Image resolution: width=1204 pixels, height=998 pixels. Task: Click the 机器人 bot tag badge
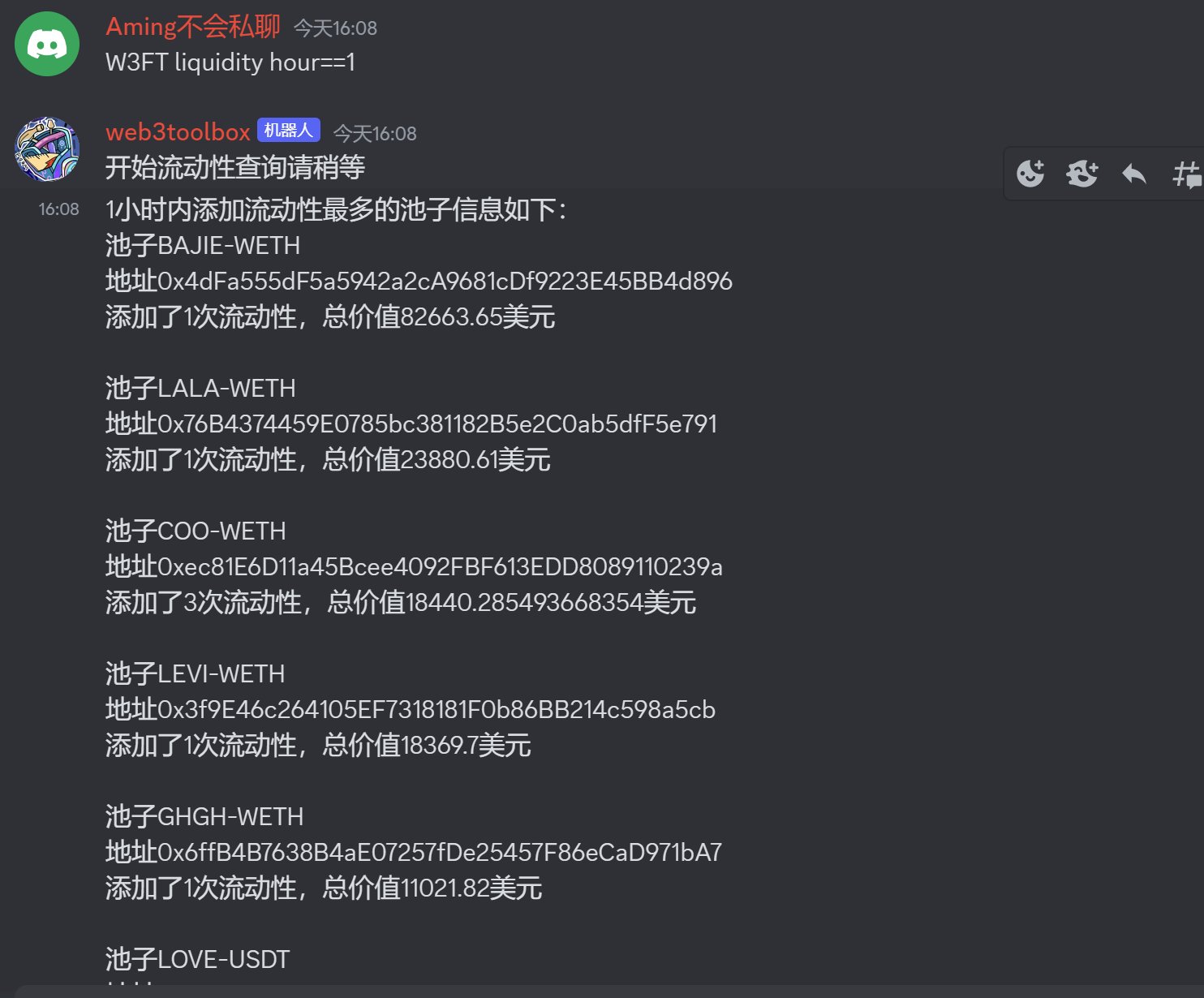[289, 131]
